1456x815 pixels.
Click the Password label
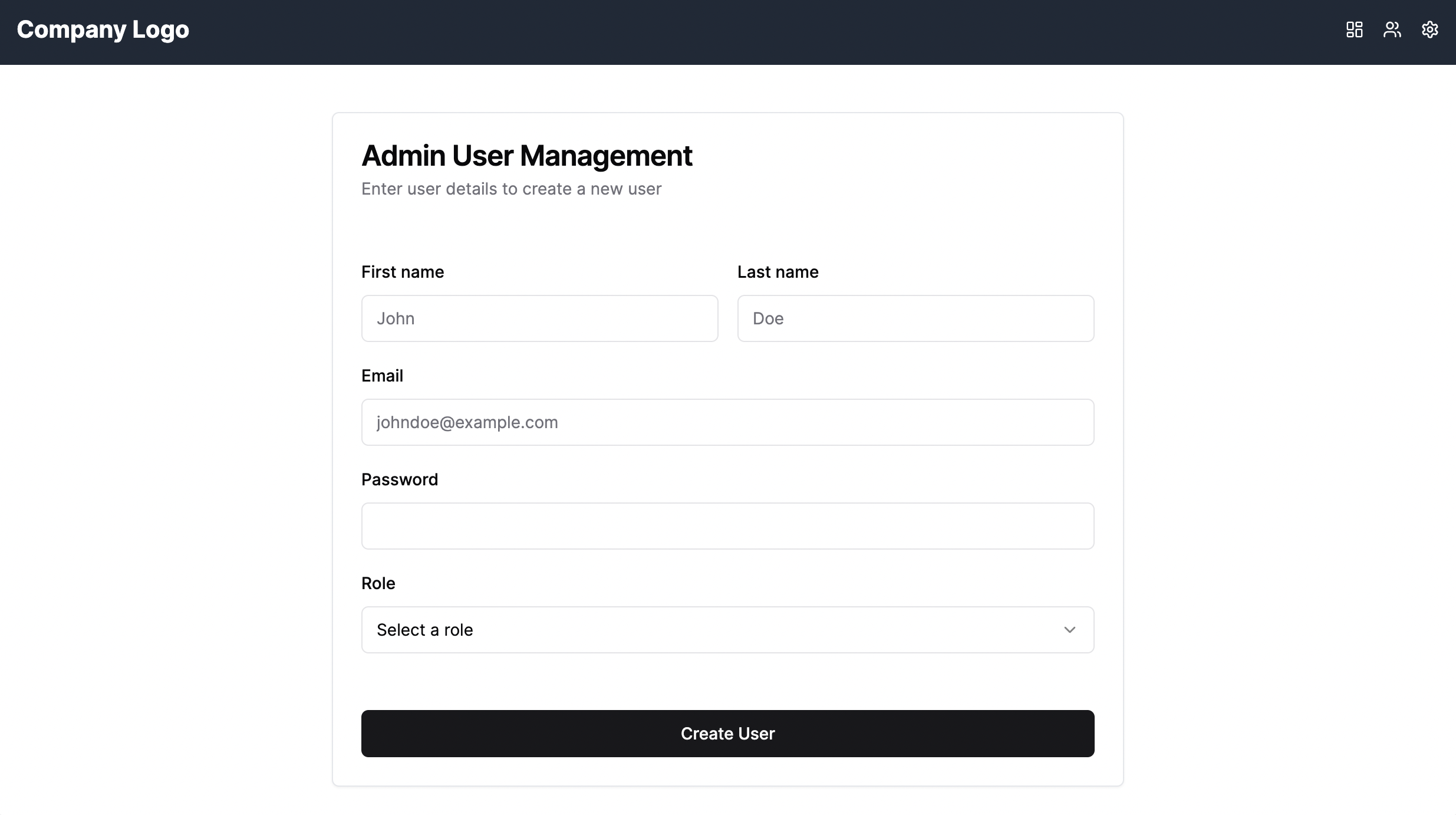pyautogui.click(x=399, y=479)
